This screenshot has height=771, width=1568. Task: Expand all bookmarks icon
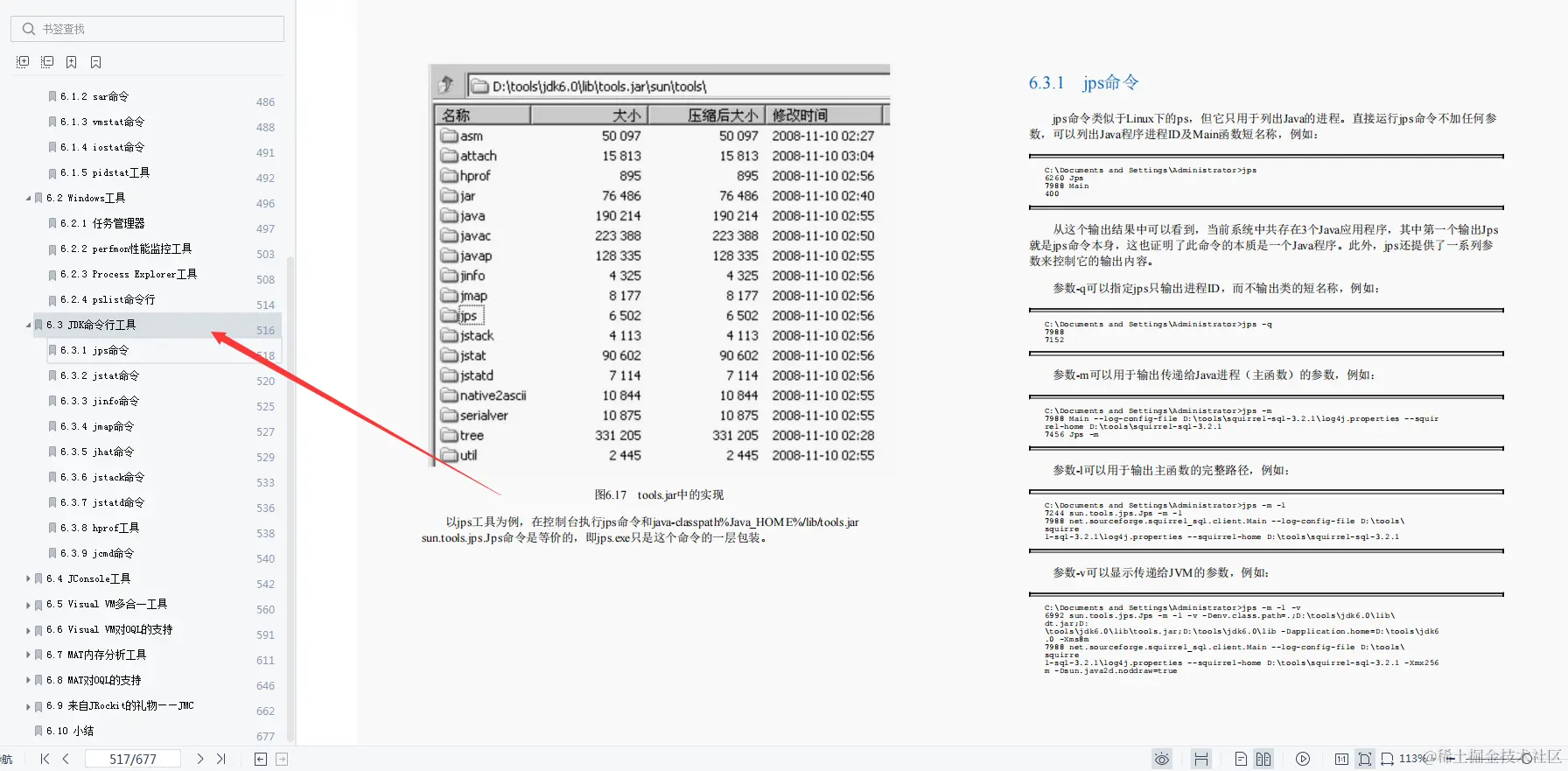point(23,62)
